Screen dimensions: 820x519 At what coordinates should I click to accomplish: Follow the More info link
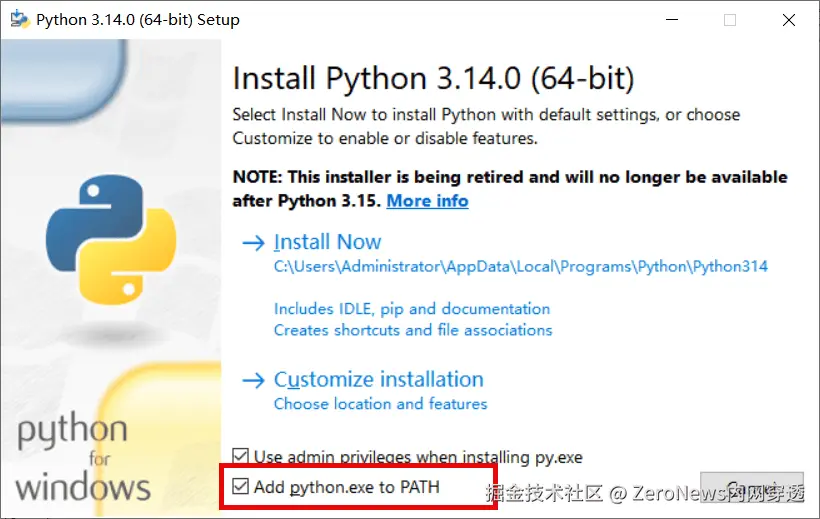pyautogui.click(x=427, y=201)
